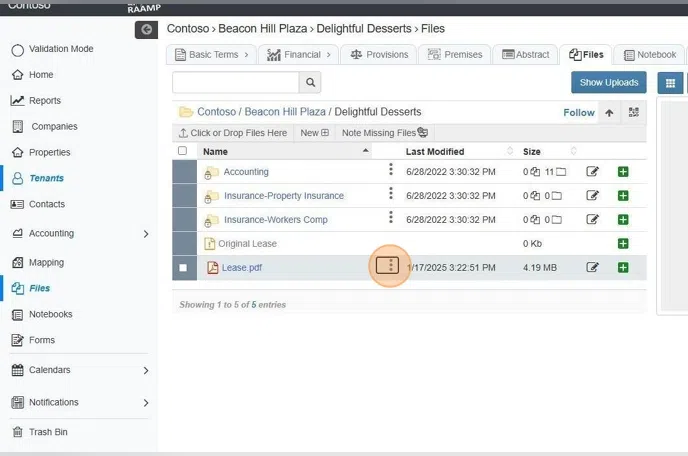Expand the Accounting sidebar menu

pos(146,234)
